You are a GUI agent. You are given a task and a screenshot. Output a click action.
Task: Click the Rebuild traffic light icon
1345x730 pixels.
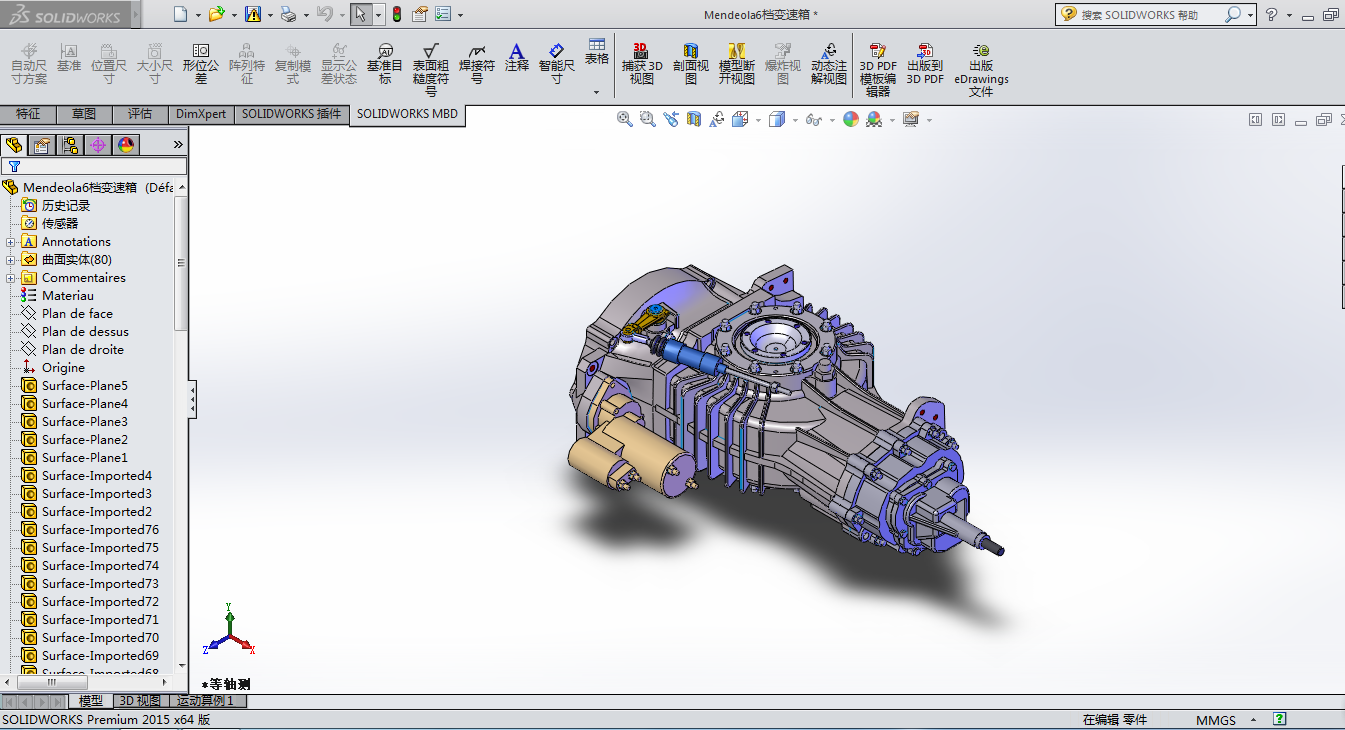tap(396, 14)
